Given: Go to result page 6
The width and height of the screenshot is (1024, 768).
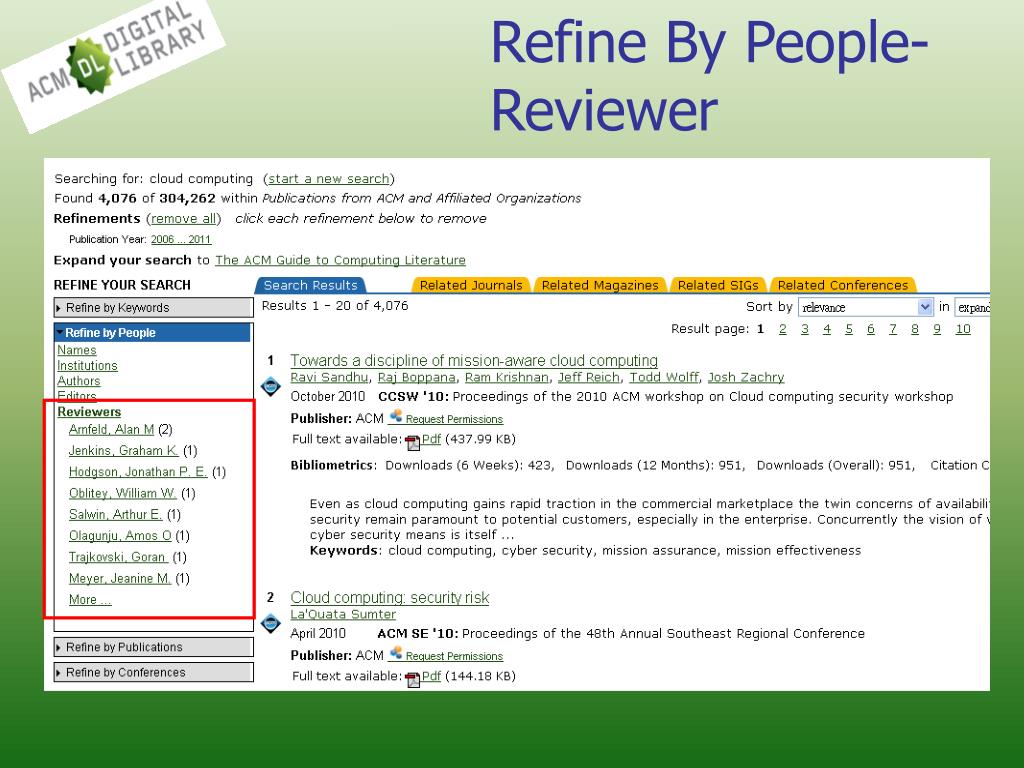Looking at the screenshot, I should coord(871,329).
